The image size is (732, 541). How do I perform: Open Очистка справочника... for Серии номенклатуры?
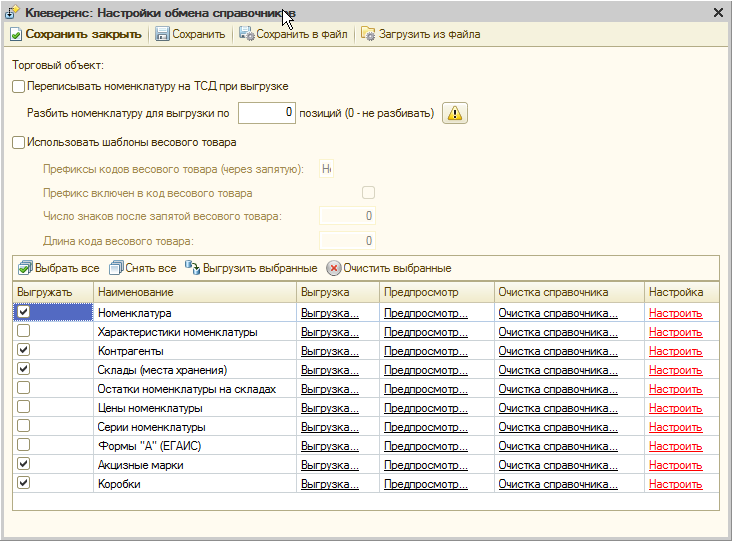click(558, 427)
